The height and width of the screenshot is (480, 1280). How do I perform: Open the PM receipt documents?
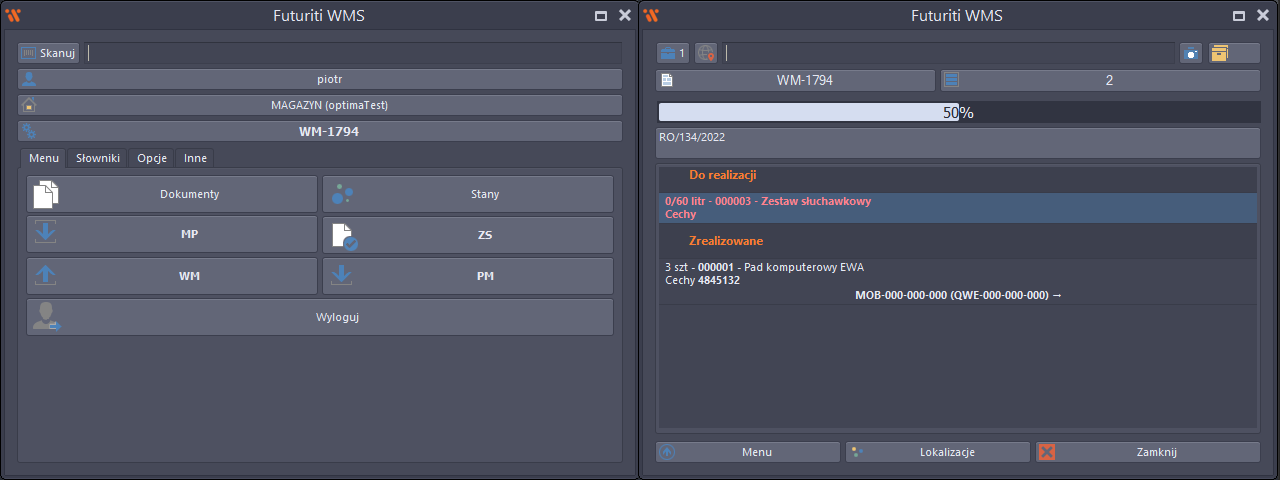pyautogui.click(x=467, y=276)
